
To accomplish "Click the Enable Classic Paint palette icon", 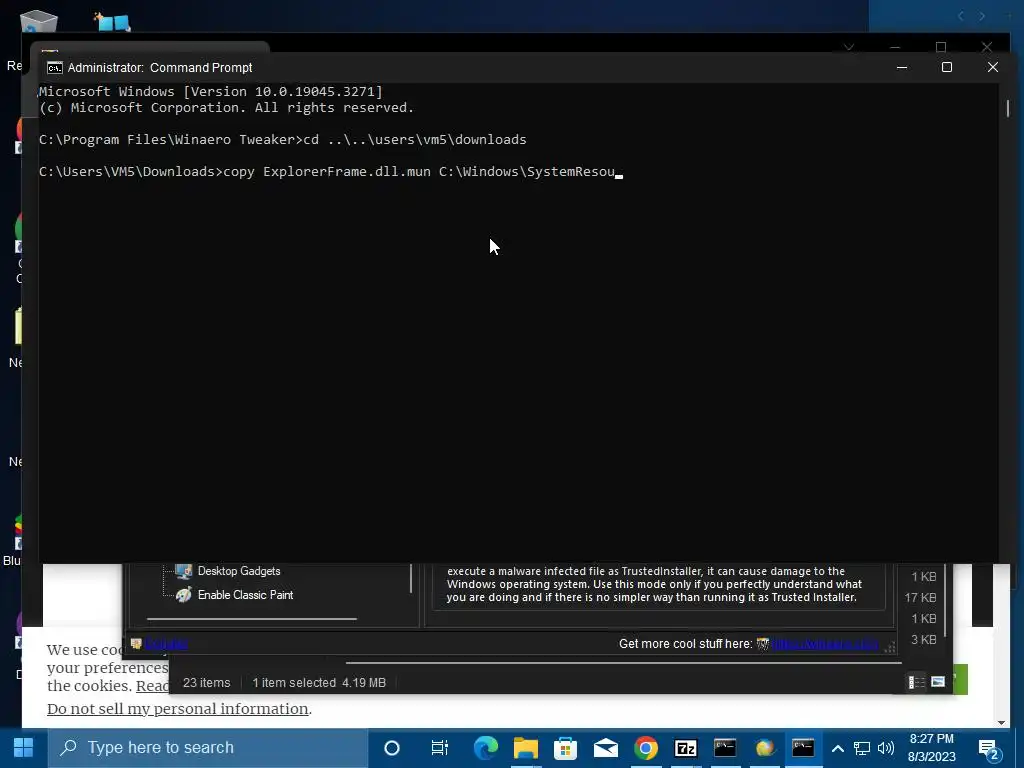I will click(184, 595).
